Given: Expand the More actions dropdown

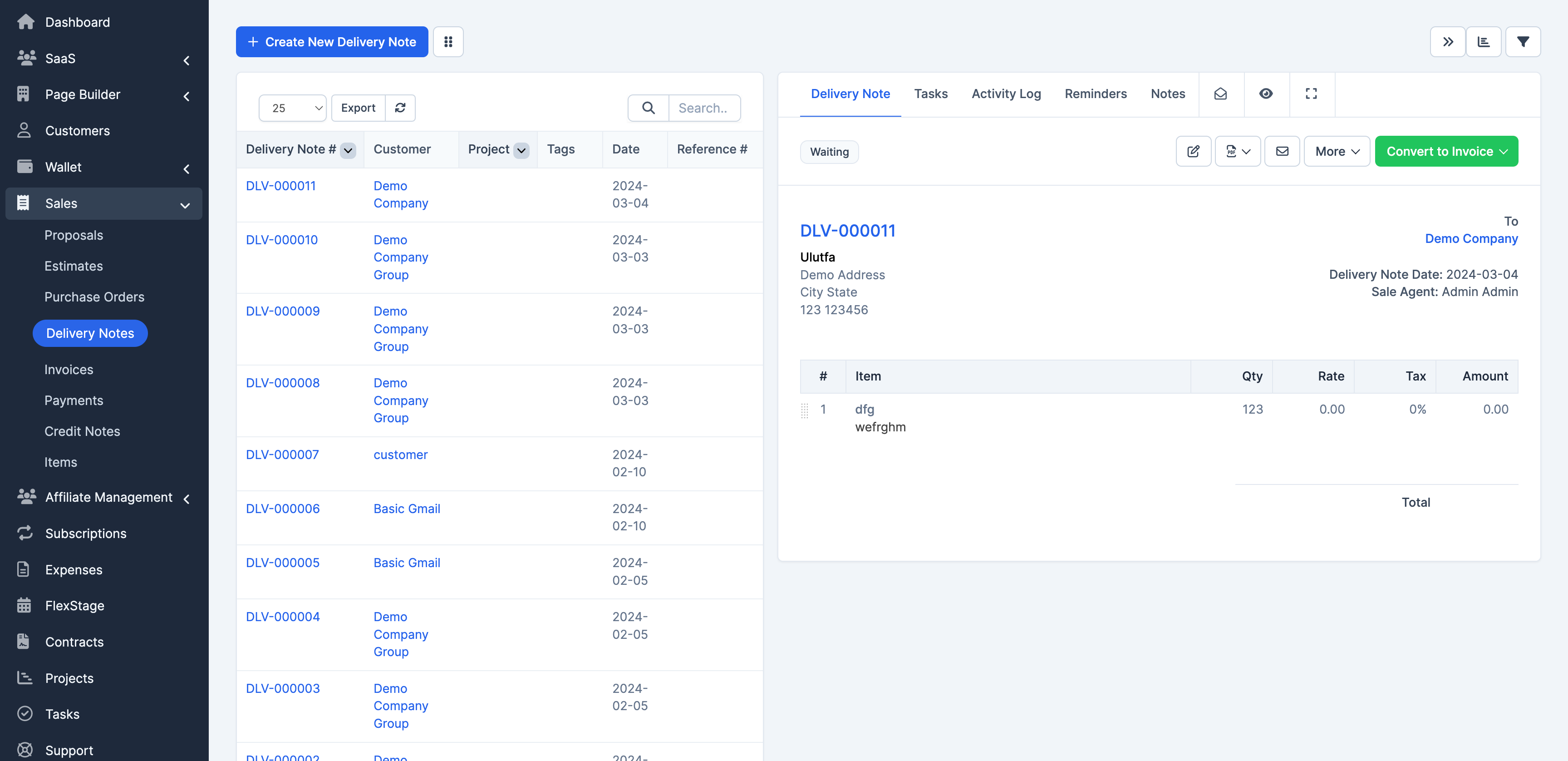Looking at the screenshot, I should coord(1337,151).
